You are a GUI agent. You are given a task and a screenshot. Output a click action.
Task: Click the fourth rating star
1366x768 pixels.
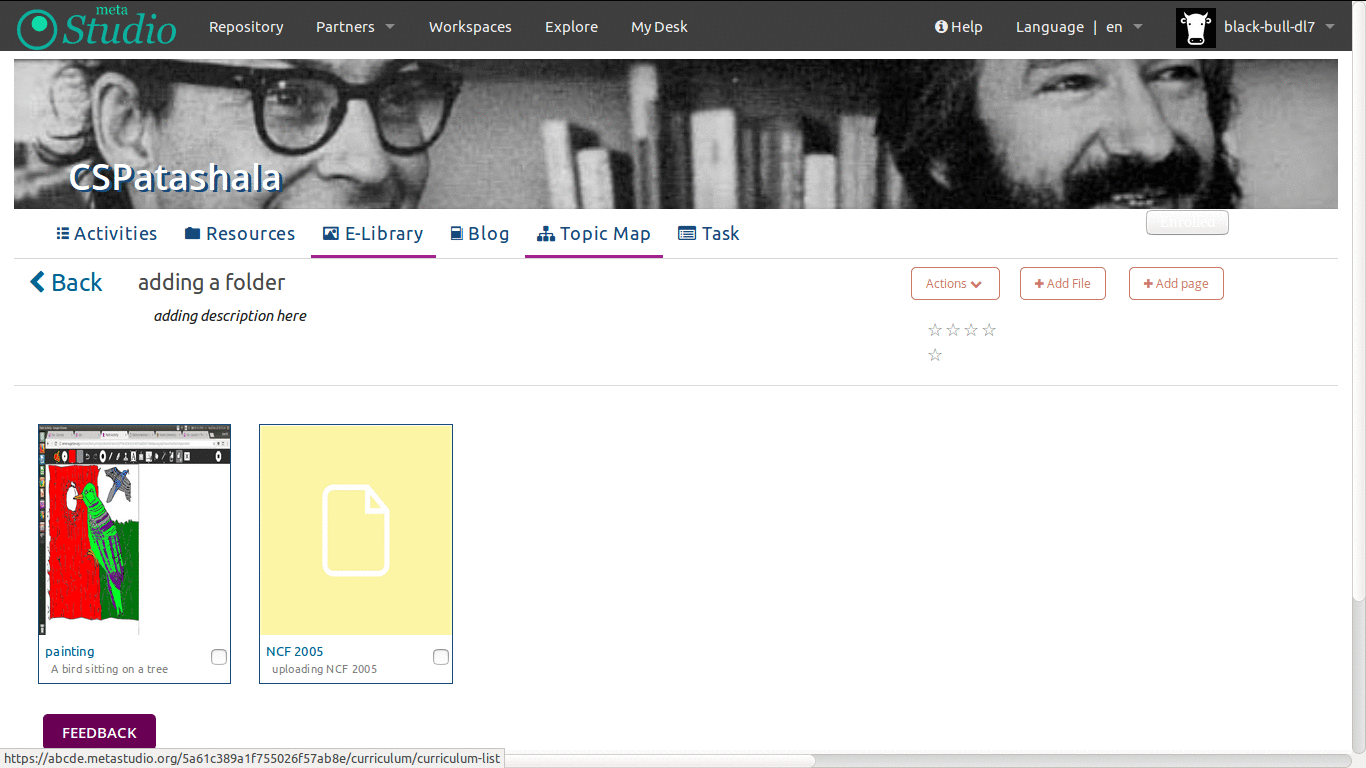pyautogui.click(x=989, y=330)
